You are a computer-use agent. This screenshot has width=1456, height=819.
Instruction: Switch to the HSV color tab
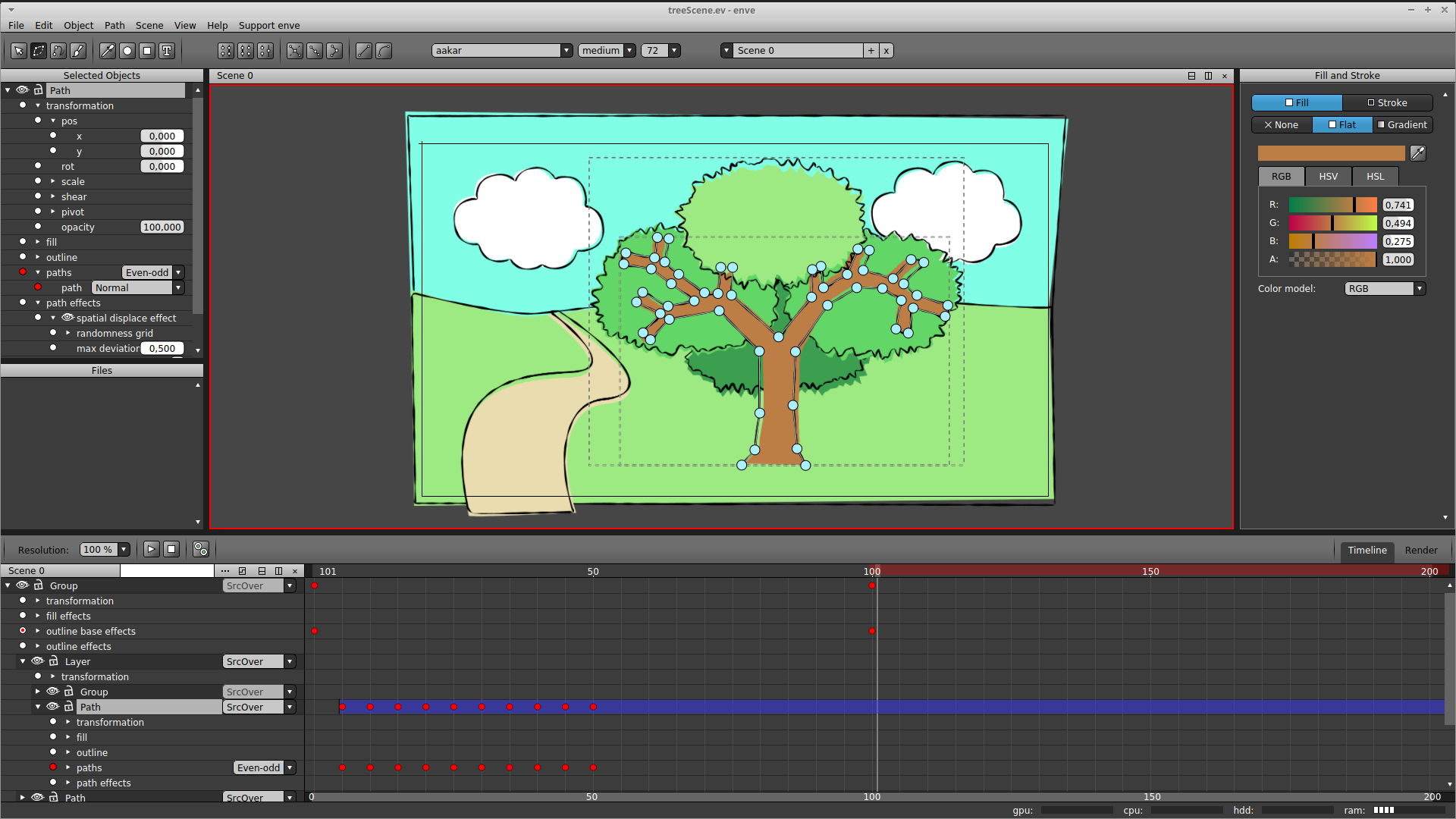pos(1328,176)
